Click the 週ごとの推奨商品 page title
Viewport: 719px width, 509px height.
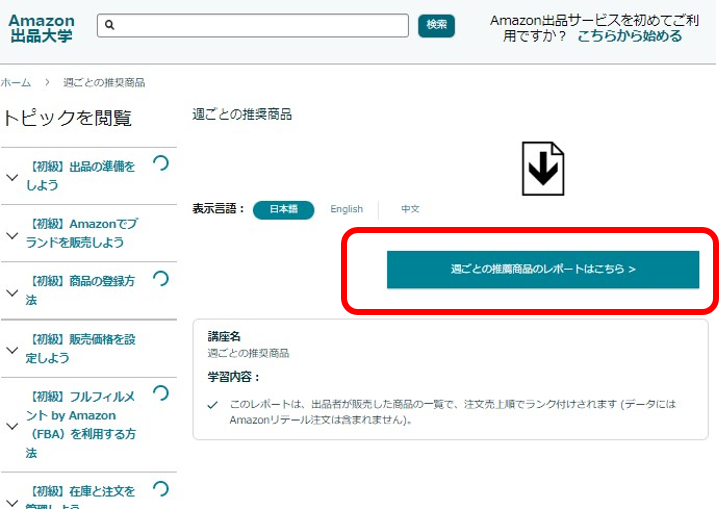242,114
